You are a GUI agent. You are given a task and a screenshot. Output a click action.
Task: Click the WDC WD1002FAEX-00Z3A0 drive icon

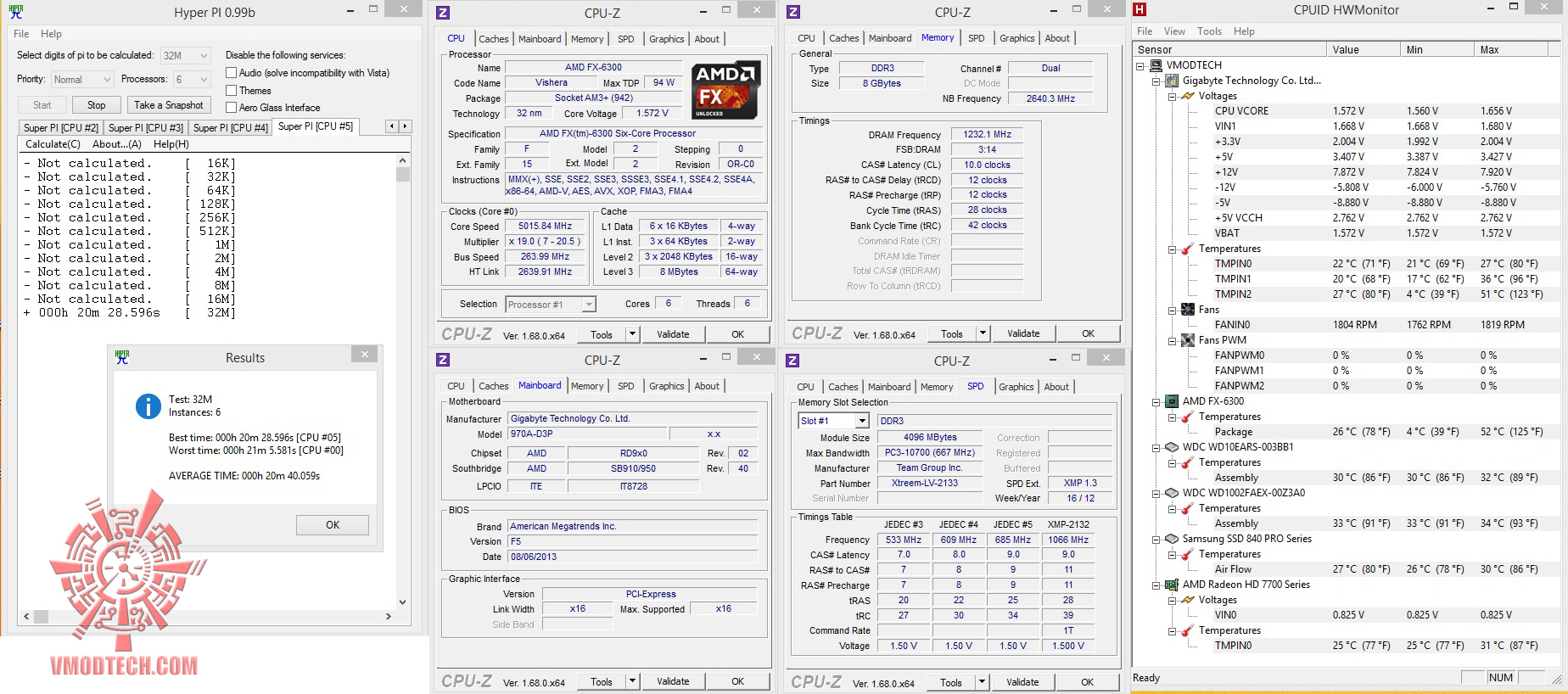pyautogui.click(x=1172, y=493)
